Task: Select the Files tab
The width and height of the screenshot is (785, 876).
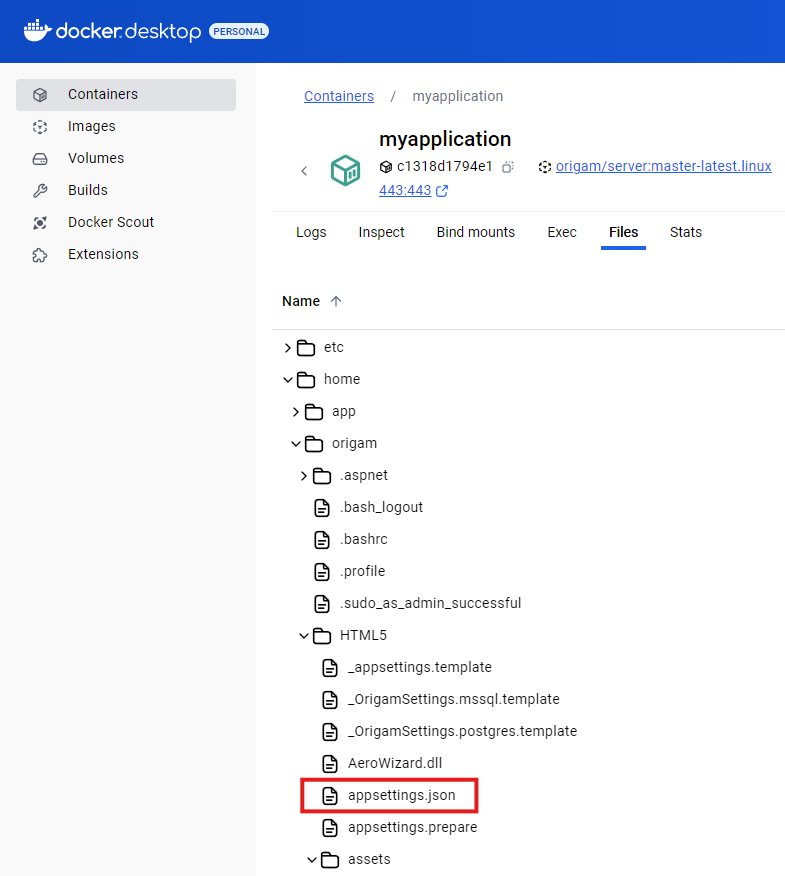Action: [x=624, y=232]
